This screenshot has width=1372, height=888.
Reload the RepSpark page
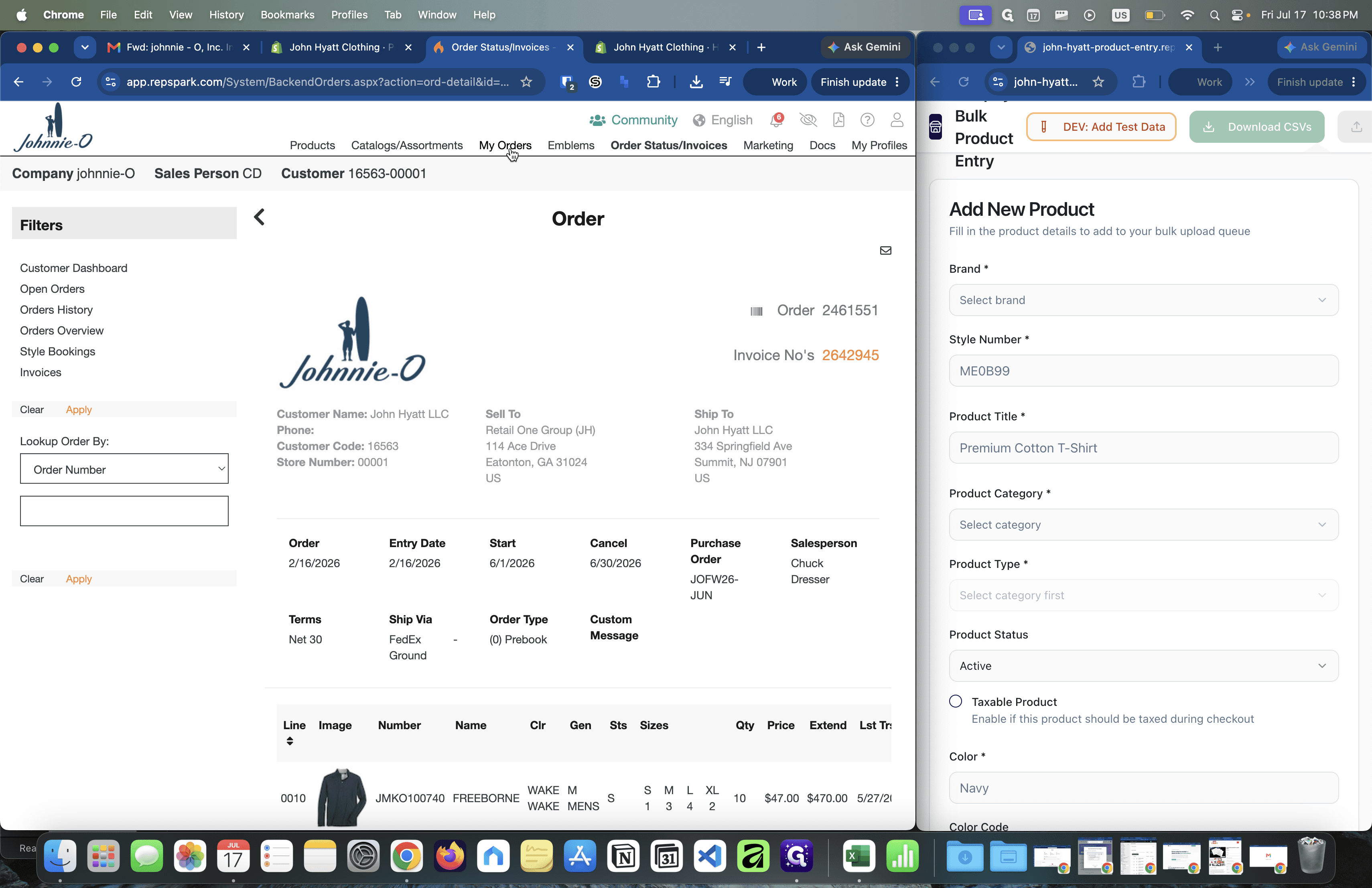[x=76, y=82]
